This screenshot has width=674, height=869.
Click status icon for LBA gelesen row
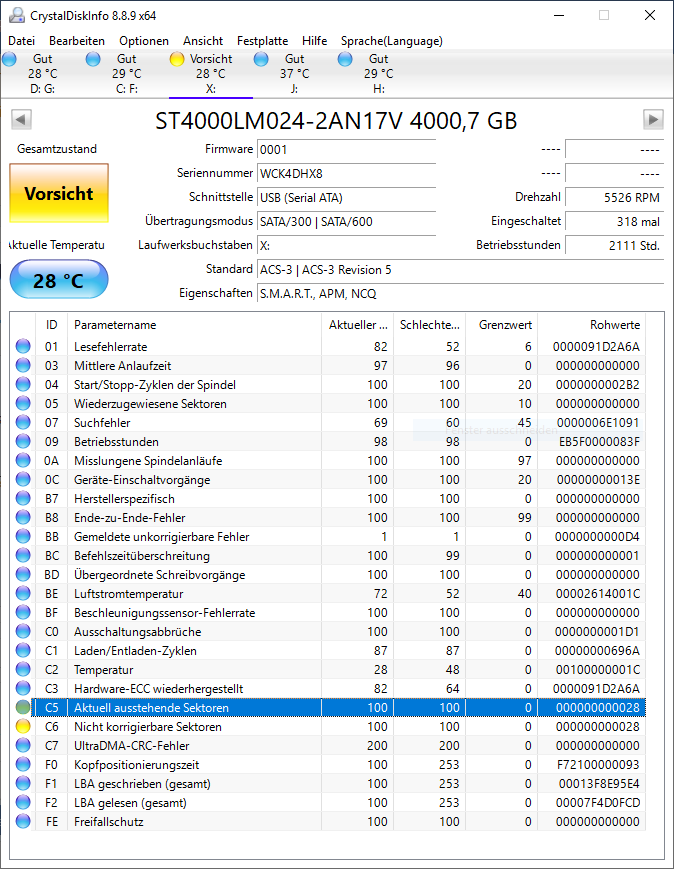23,802
